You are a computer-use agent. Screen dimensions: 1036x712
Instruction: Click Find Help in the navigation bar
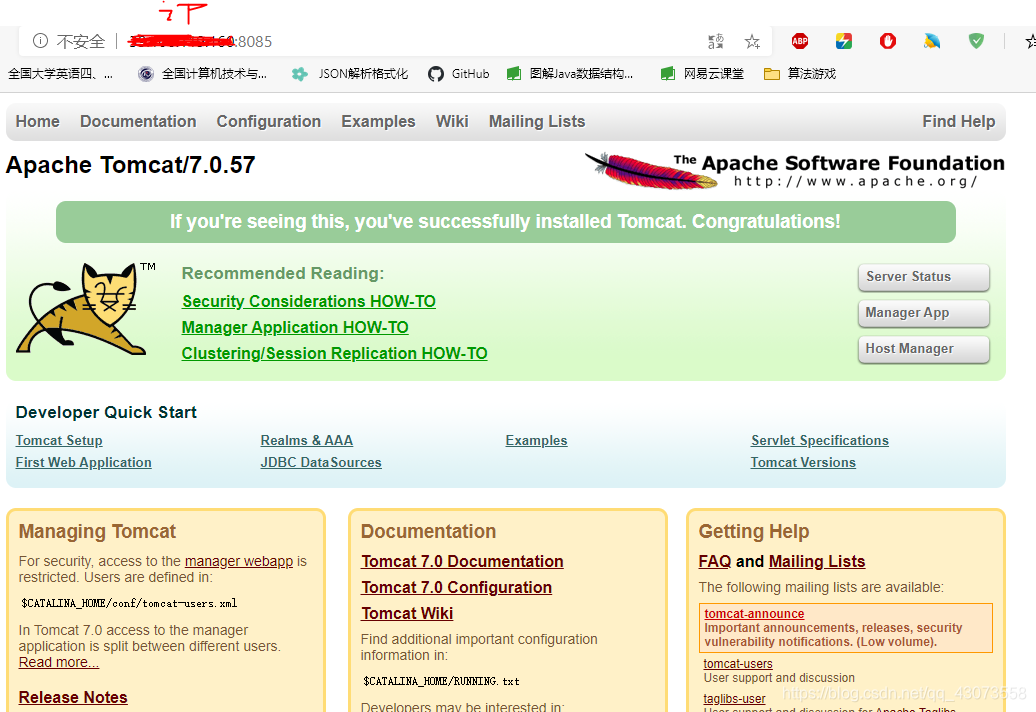[959, 122]
